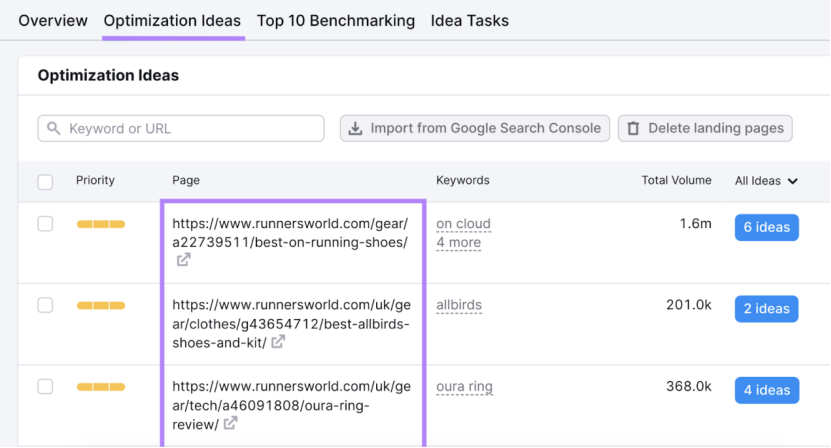This screenshot has width=831, height=448.
Task: Click the priority bar of the allbirds row
Action: [100, 305]
